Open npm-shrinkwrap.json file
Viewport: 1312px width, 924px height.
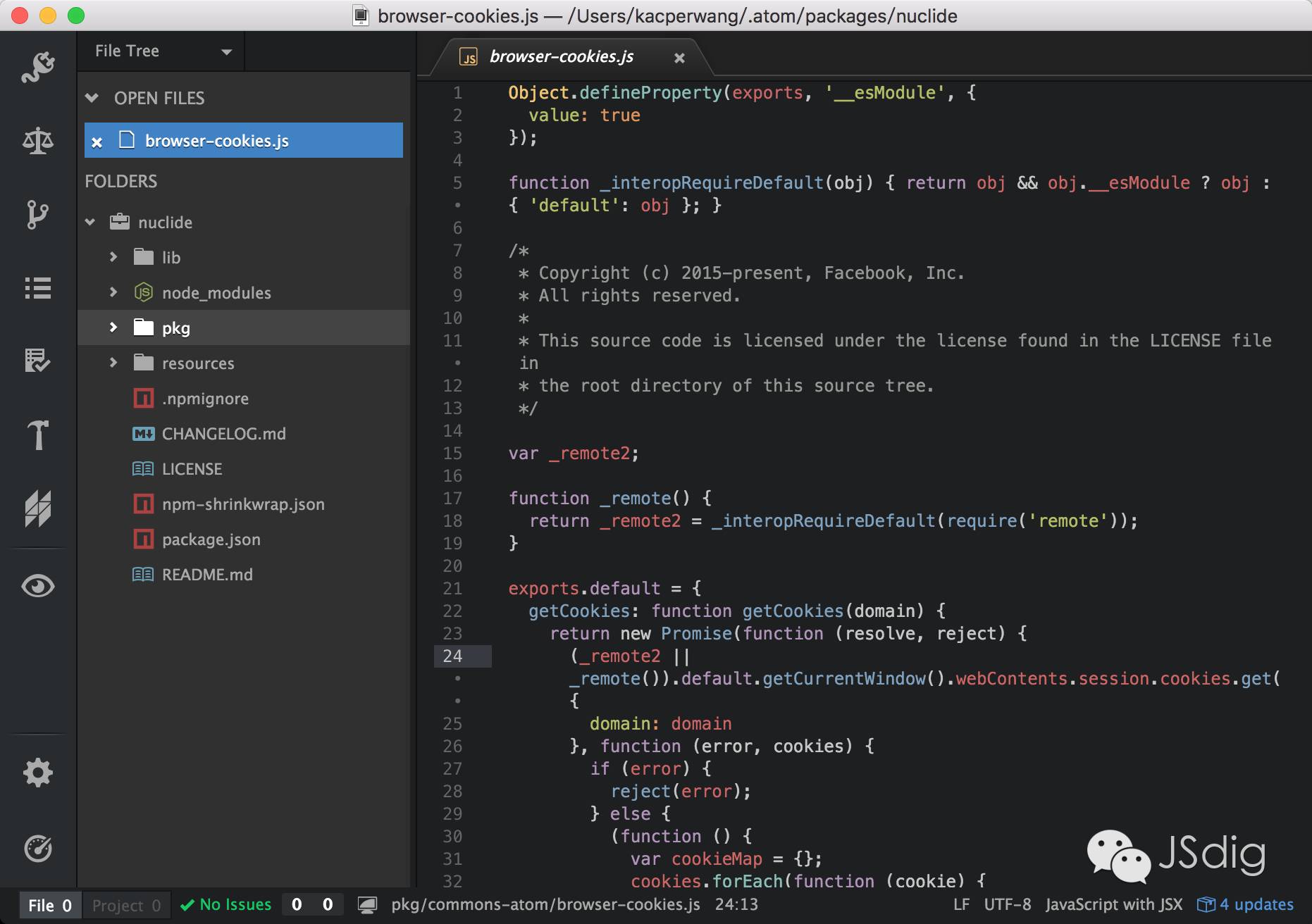243,504
